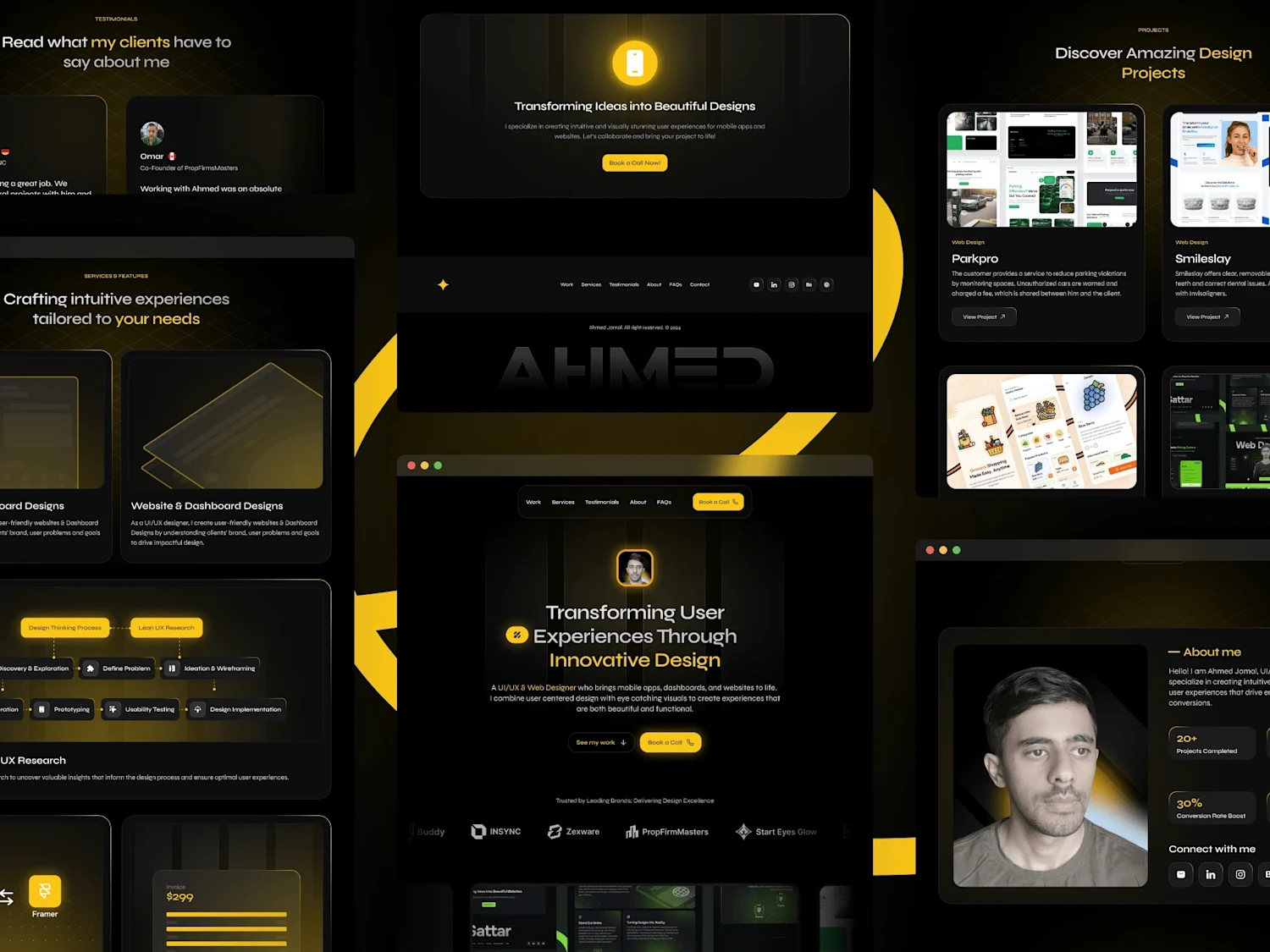
Task: Open the LinkedIn icon in footer social row
Action: pyautogui.click(x=774, y=284)
